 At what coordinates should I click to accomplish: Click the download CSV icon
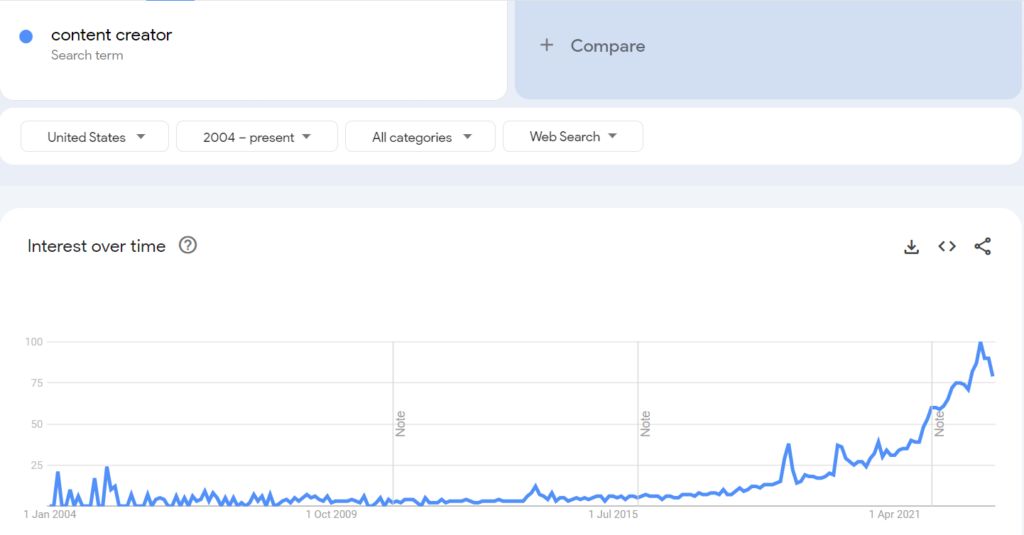coord(911,247)
